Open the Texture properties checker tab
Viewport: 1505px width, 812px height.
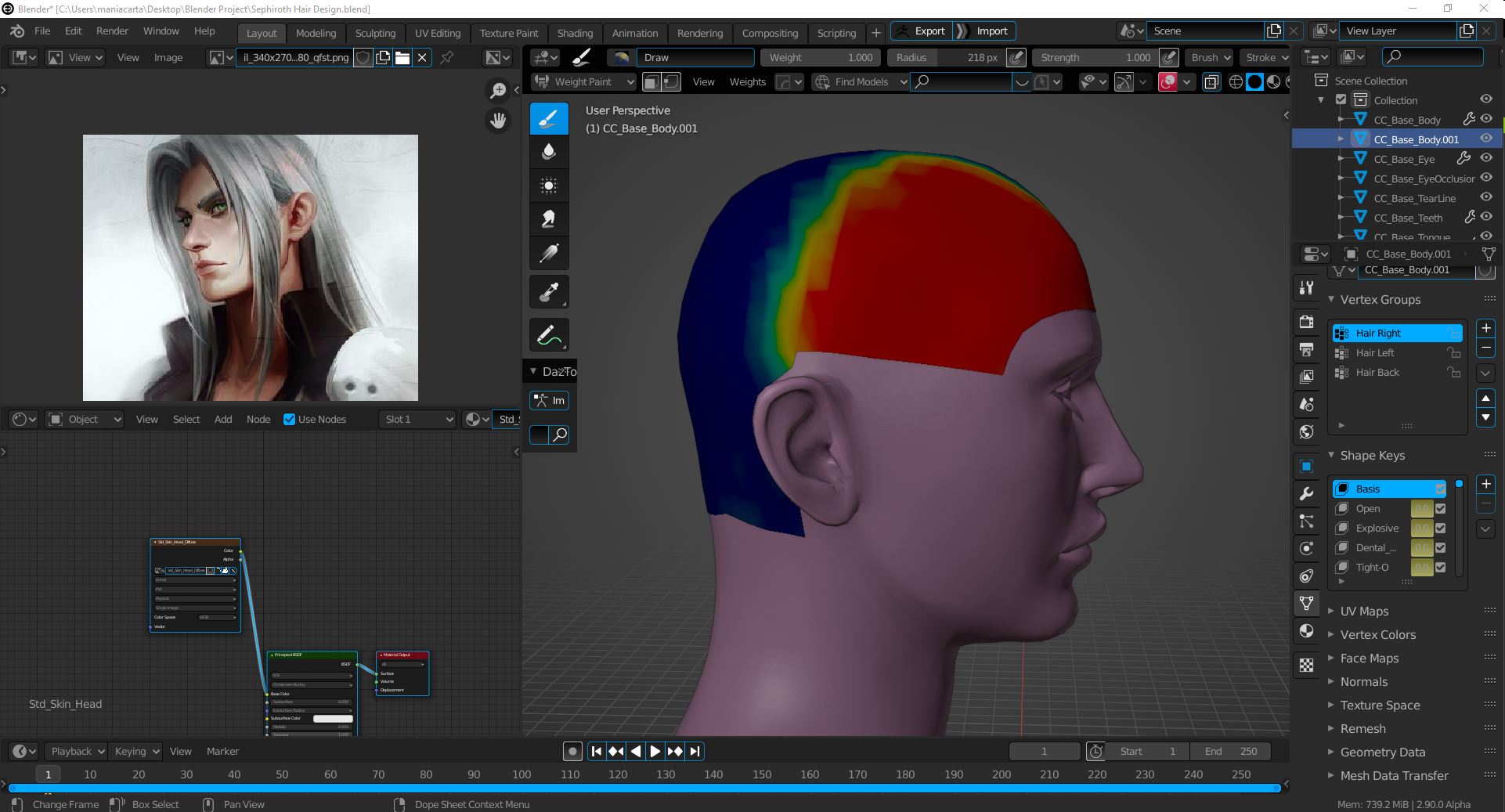click(1306, 665)
